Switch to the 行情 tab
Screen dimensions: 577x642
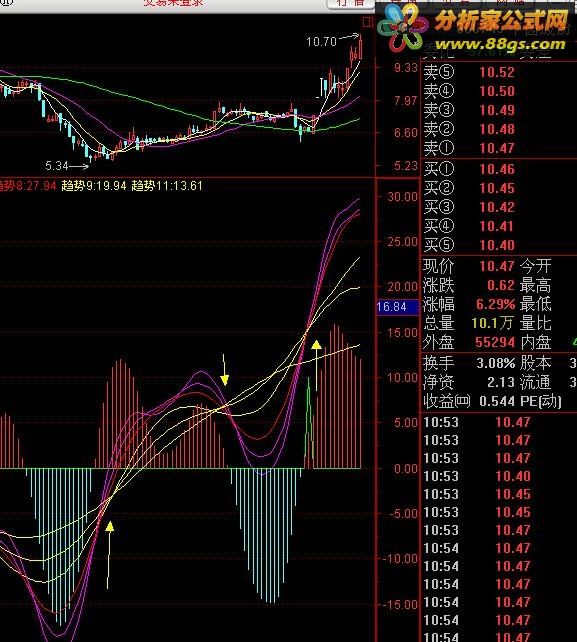pyautogui.click(x=350, y=3)
